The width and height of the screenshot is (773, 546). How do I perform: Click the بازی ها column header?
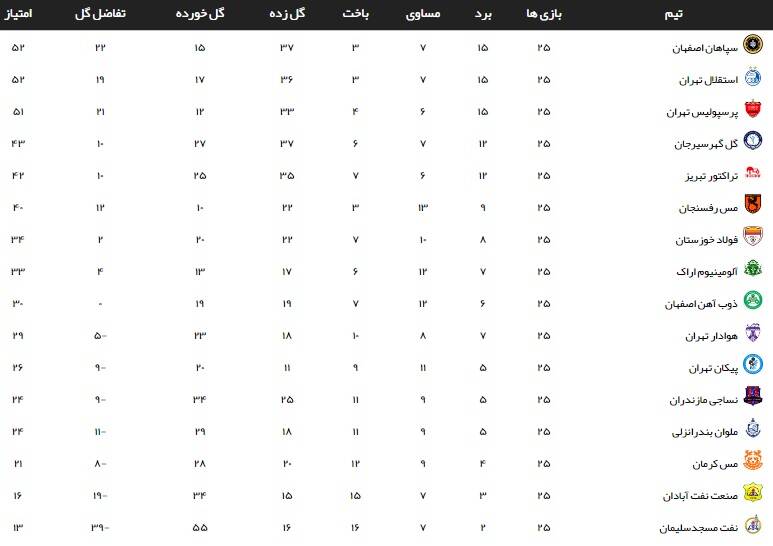(x=543, y=15)
